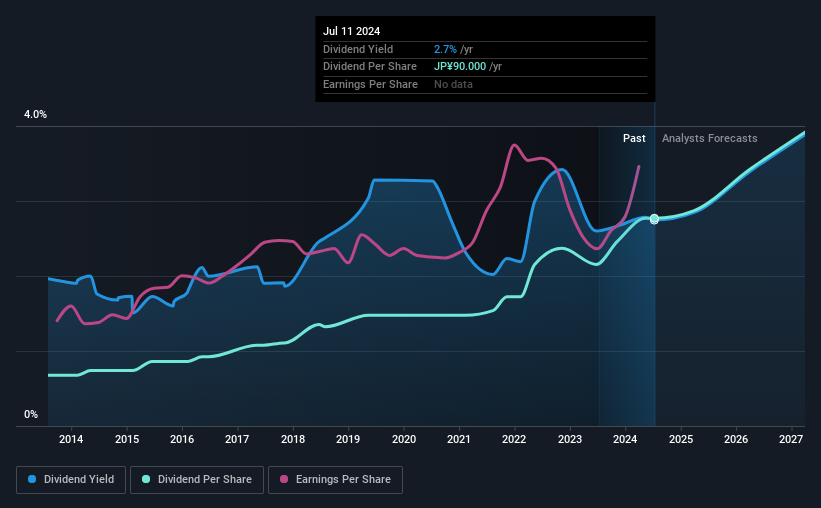
Task: Click the 2021 x-axis label
Action: [x=459, y=439]
